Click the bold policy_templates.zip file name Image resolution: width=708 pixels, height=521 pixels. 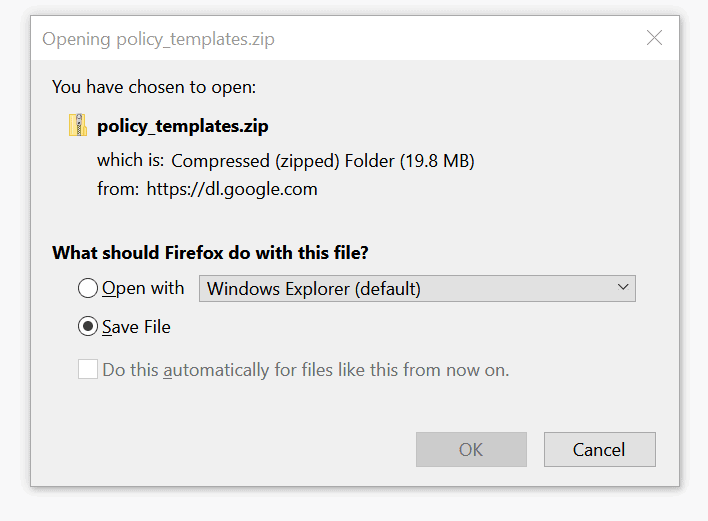tap(183, 126)
